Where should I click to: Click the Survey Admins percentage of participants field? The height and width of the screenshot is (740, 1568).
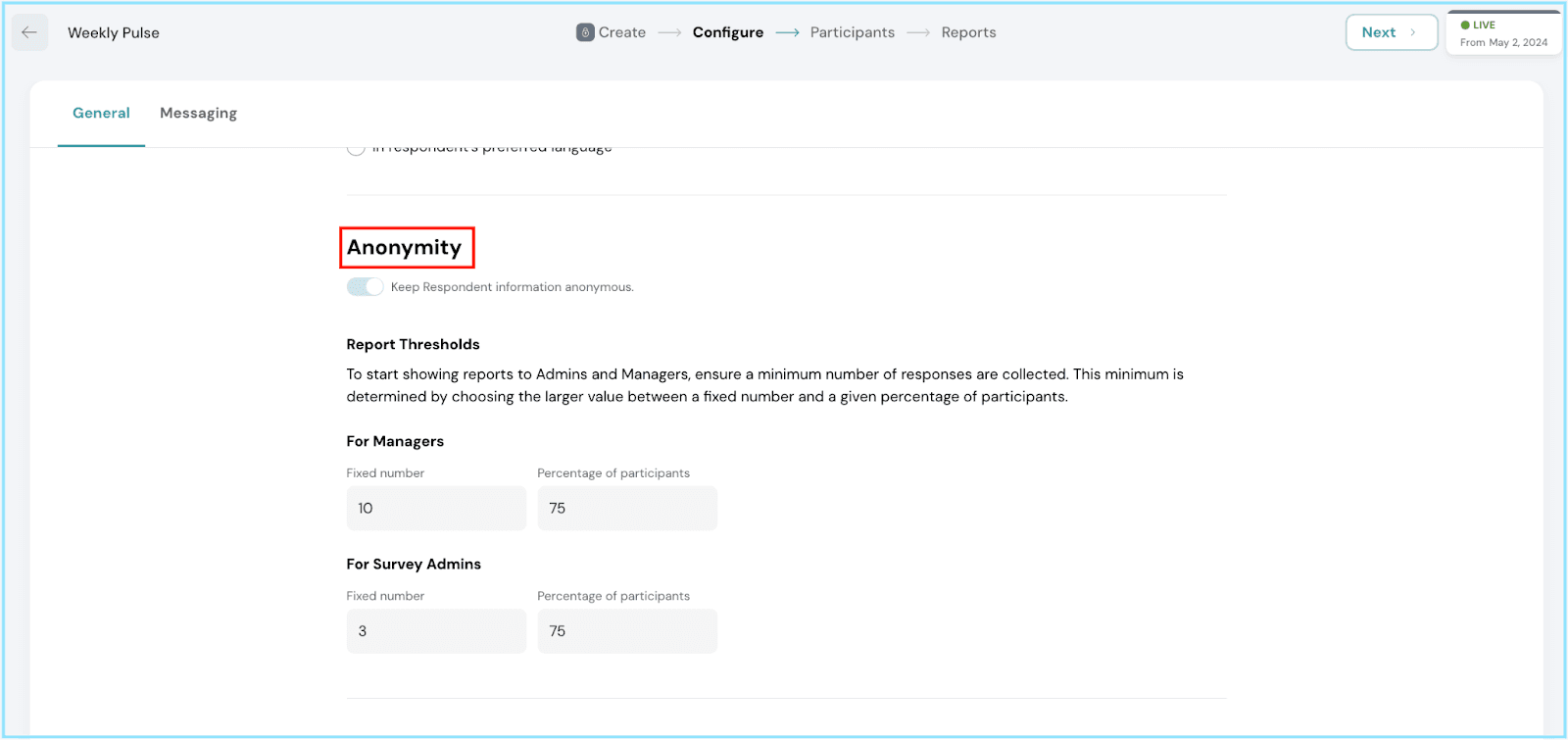[x=627, y=631]
